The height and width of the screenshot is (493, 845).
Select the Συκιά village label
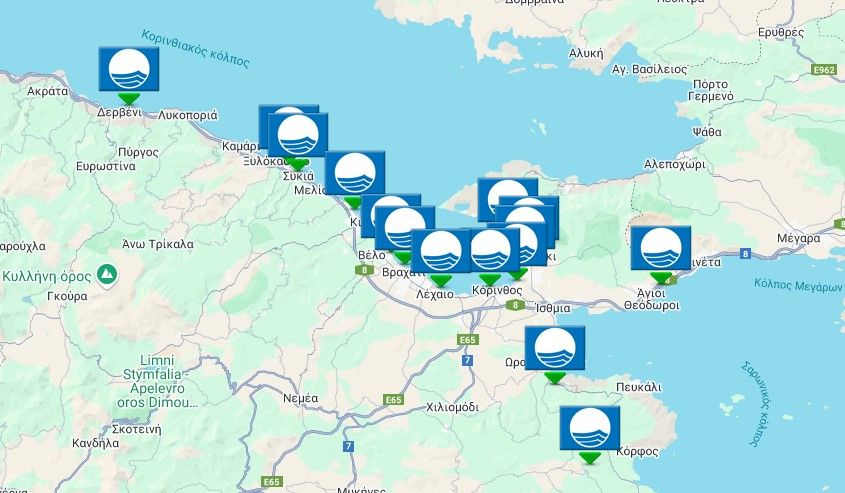[299, 177]
